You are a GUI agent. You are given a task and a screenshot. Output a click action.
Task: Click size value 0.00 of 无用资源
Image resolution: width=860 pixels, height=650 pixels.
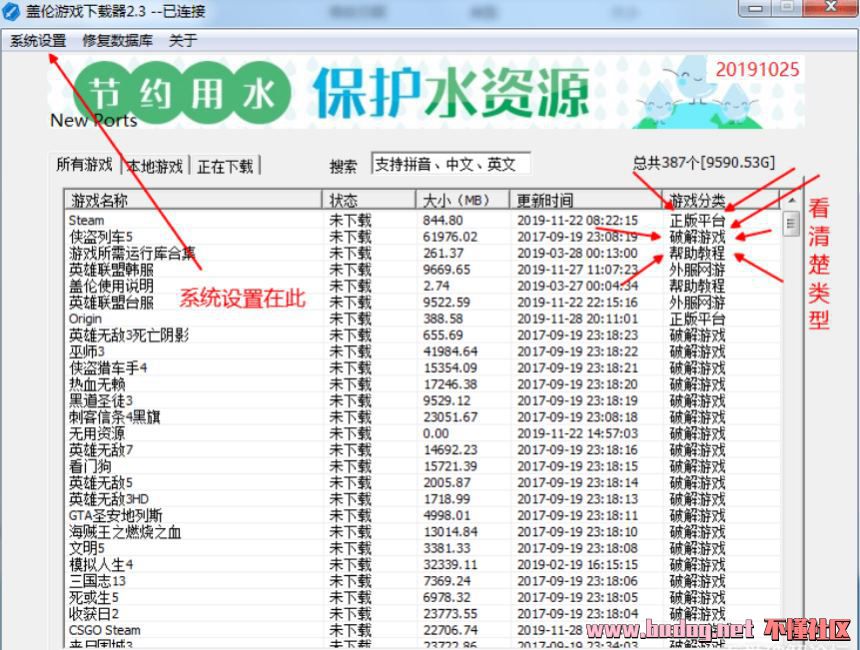(436, 434)
